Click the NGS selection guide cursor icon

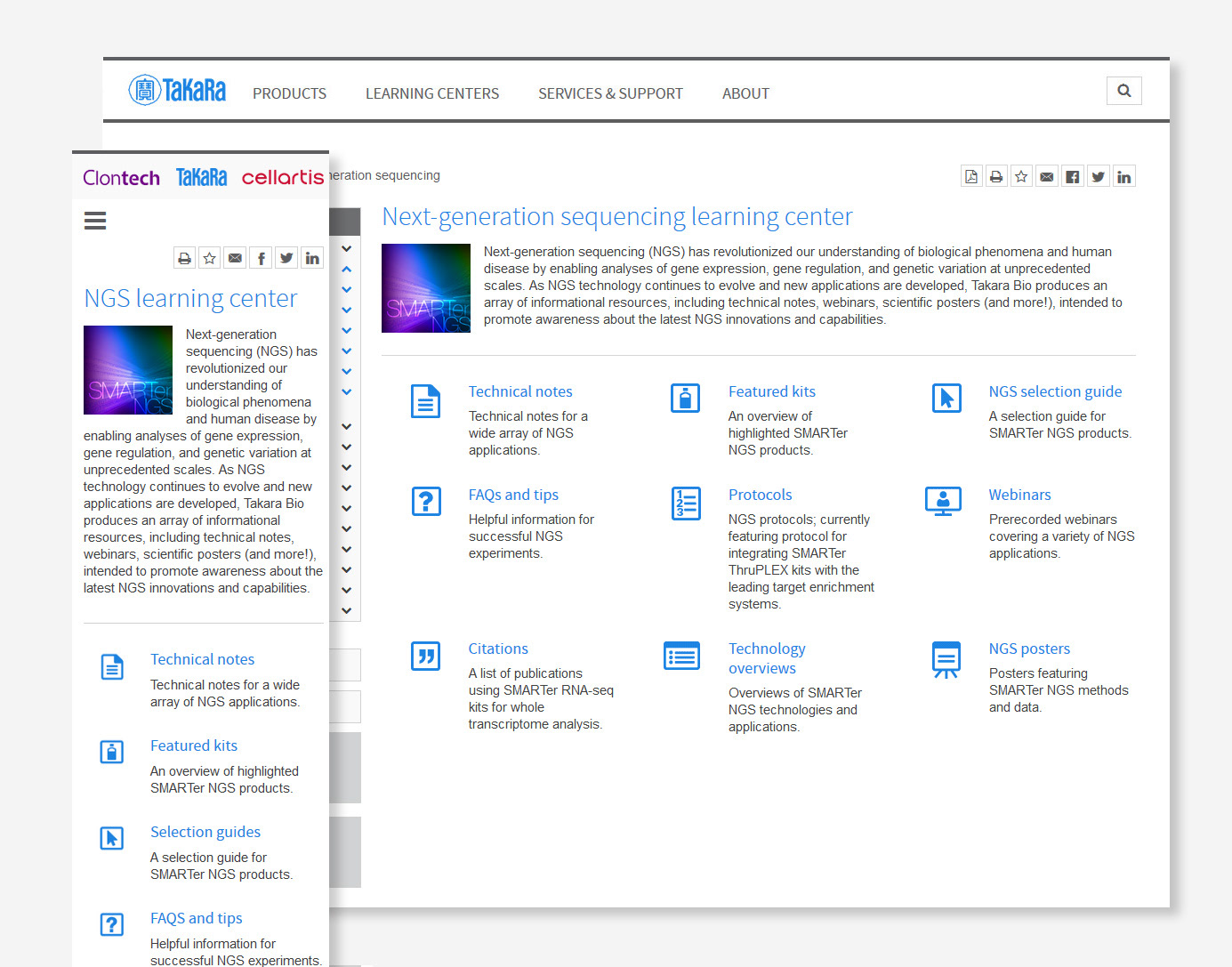(946, 399)
